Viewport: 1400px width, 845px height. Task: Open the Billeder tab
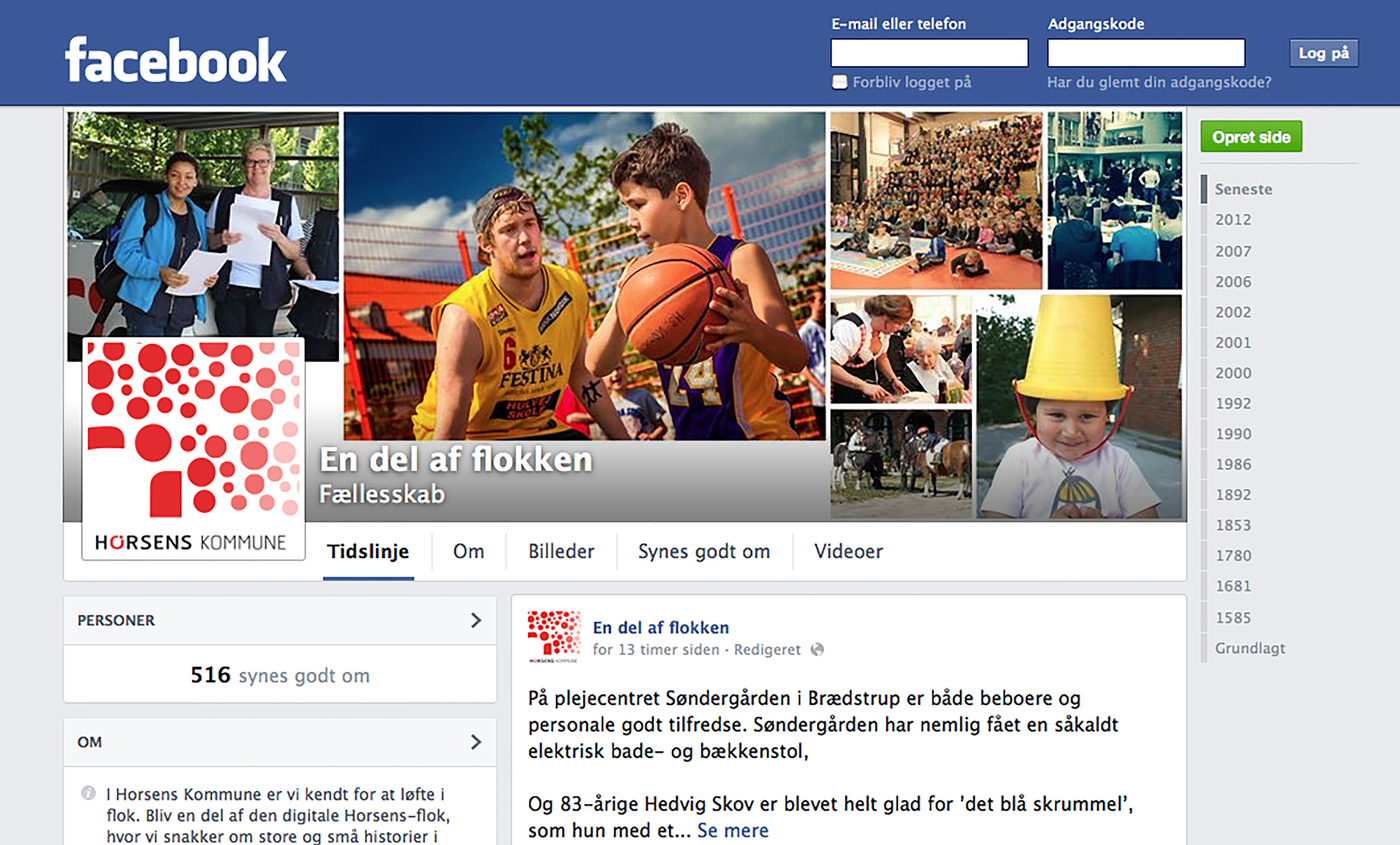click(x=561, y=551)
